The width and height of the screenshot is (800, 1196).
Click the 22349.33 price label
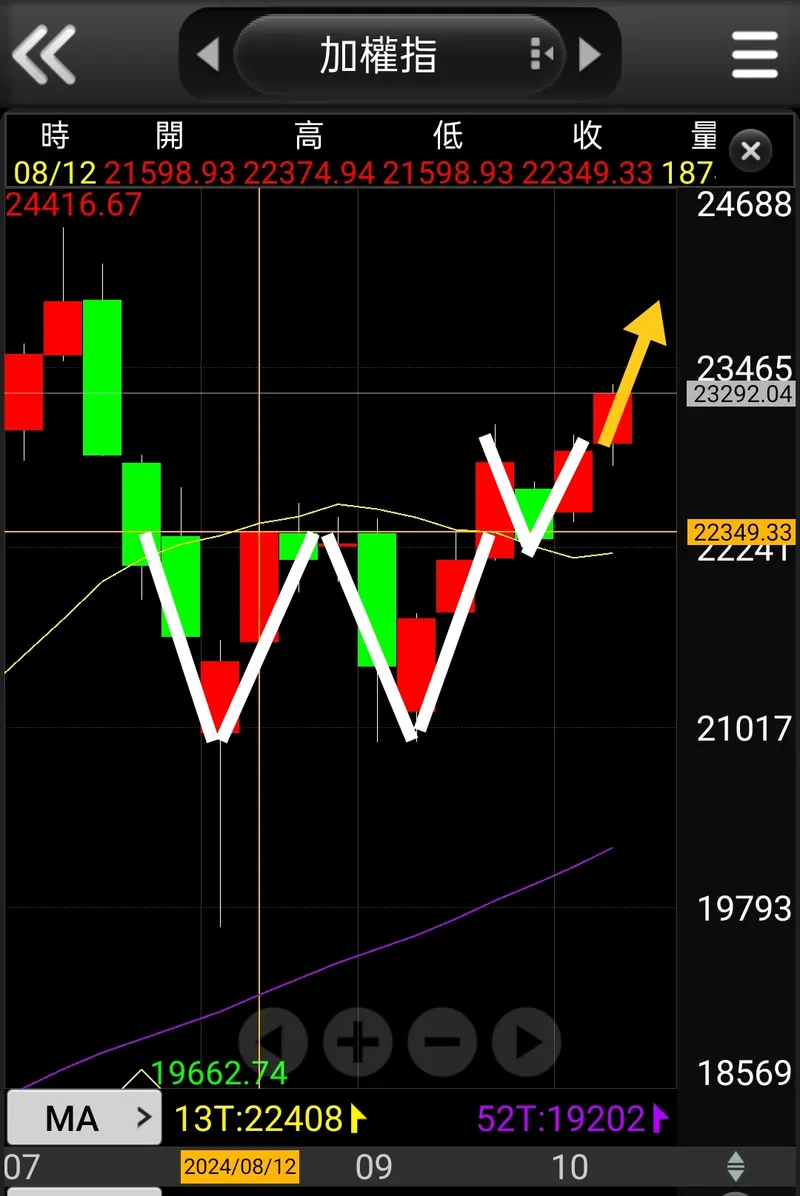[741, 532]
